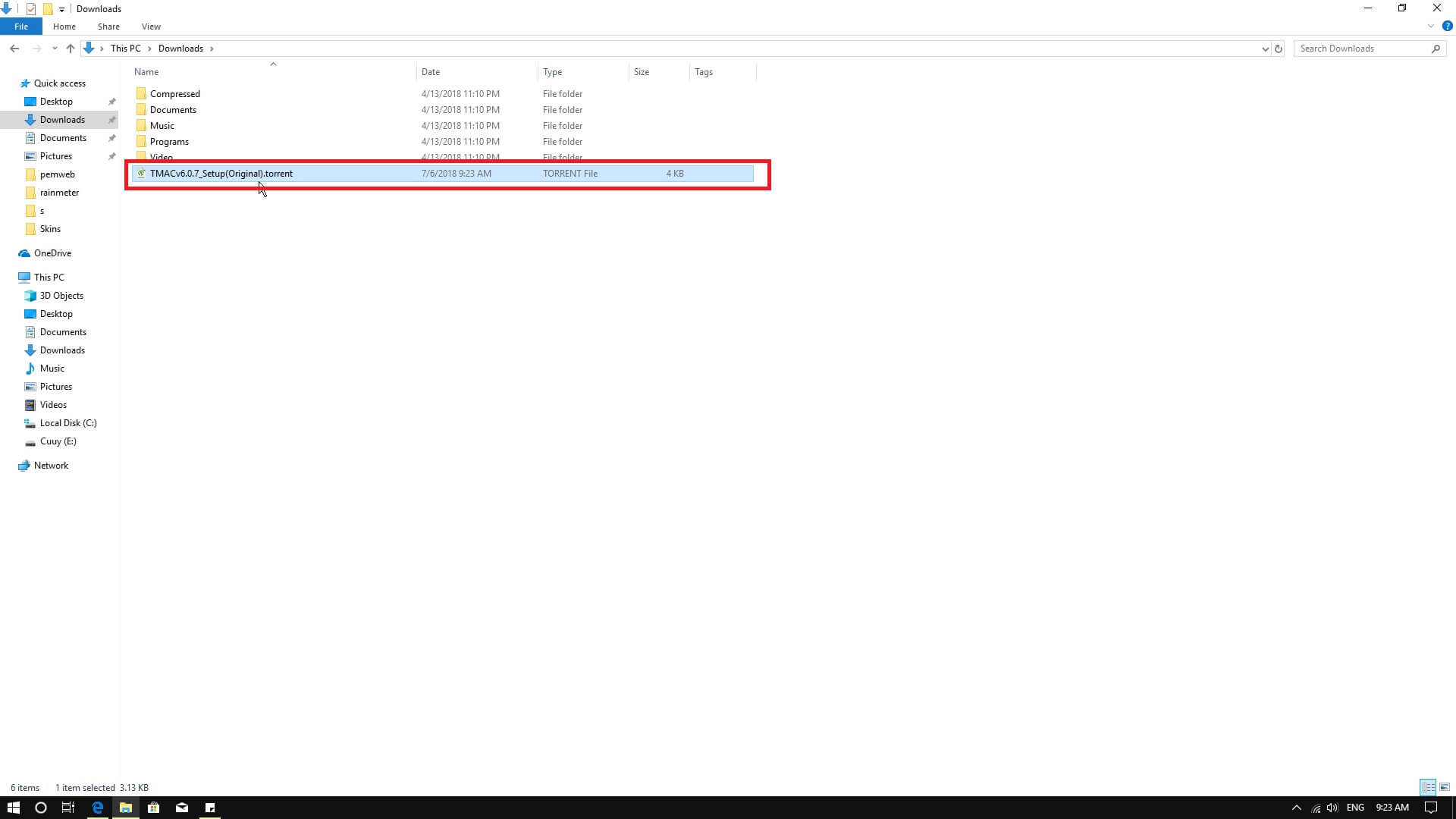
Task: Click the Up one level arrow
Action: pos(71,48)
